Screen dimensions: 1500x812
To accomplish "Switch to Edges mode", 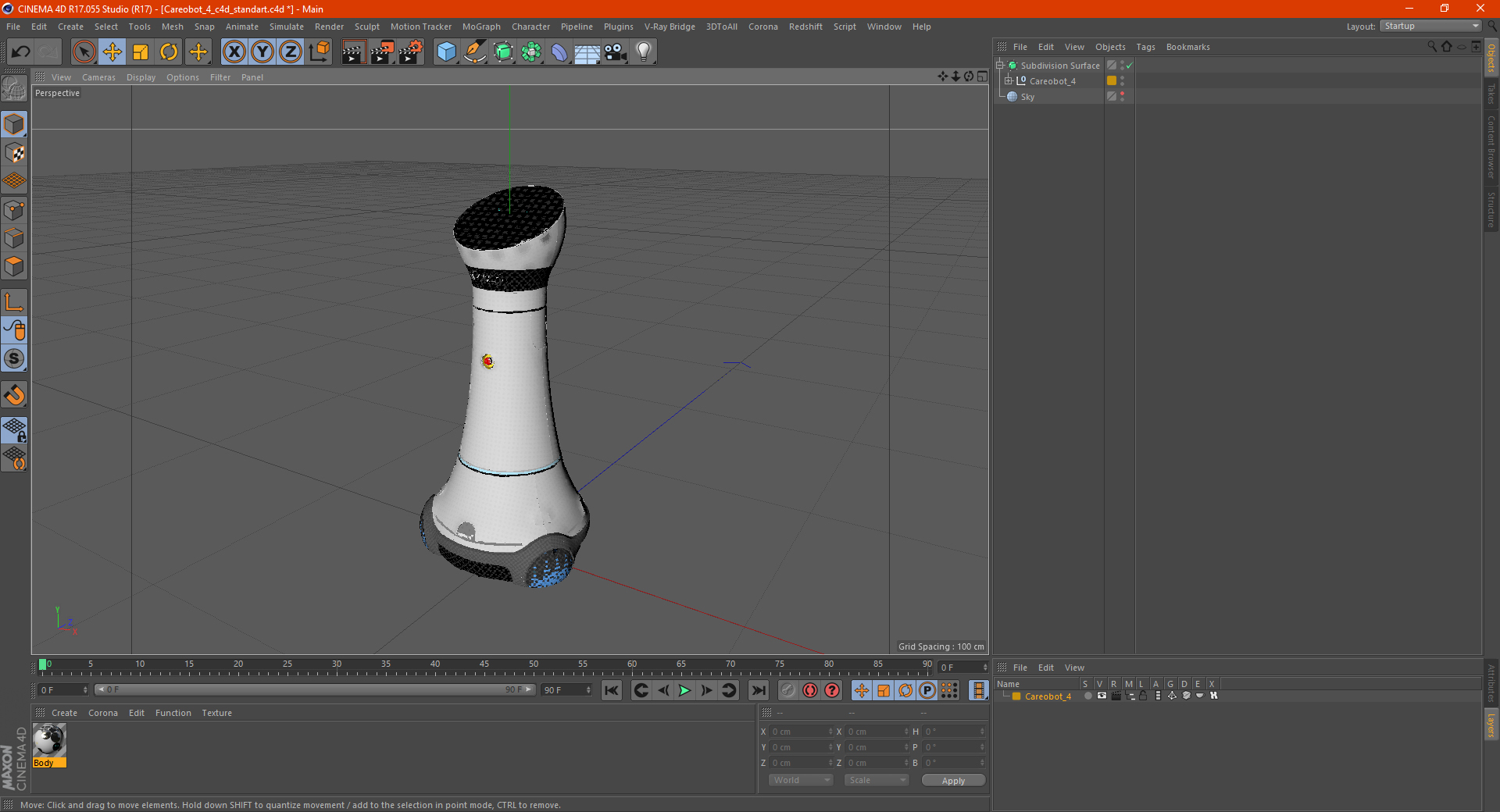I will pyautogui.click(x=15, y=238).
